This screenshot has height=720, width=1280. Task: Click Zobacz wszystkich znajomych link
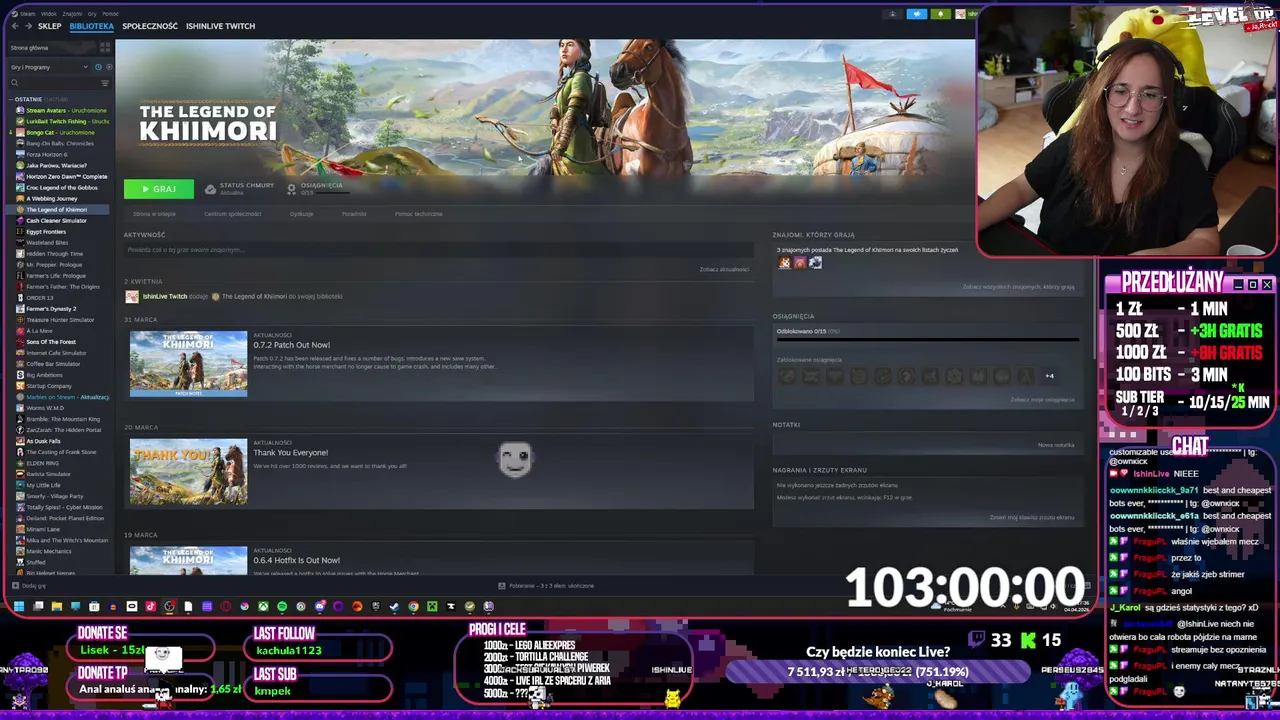(x=1018, y=287)
